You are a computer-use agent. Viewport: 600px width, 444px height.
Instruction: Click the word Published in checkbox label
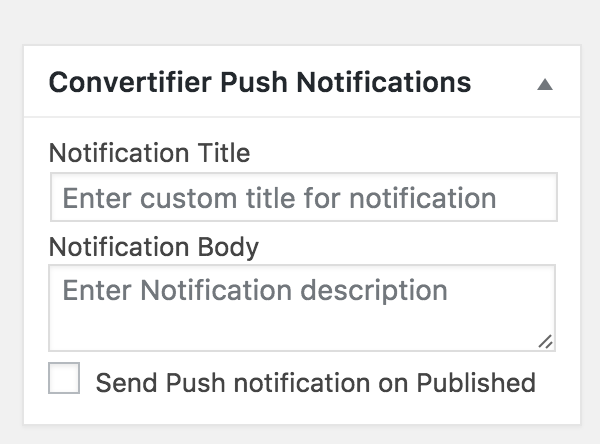(x=476, y=382)
